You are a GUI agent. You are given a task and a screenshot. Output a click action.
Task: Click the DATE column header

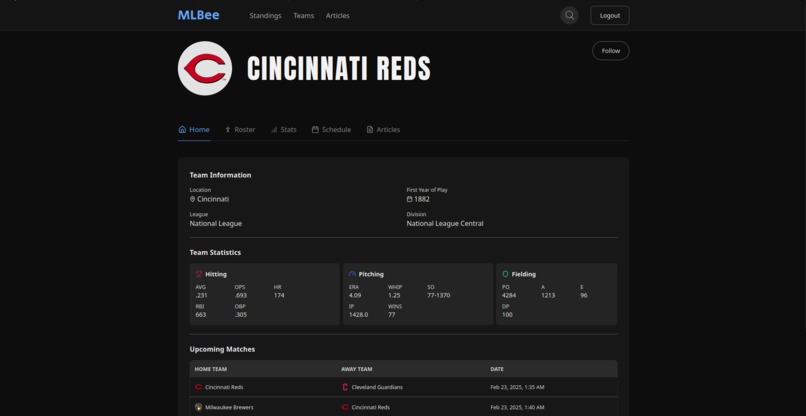pos(497,369)
